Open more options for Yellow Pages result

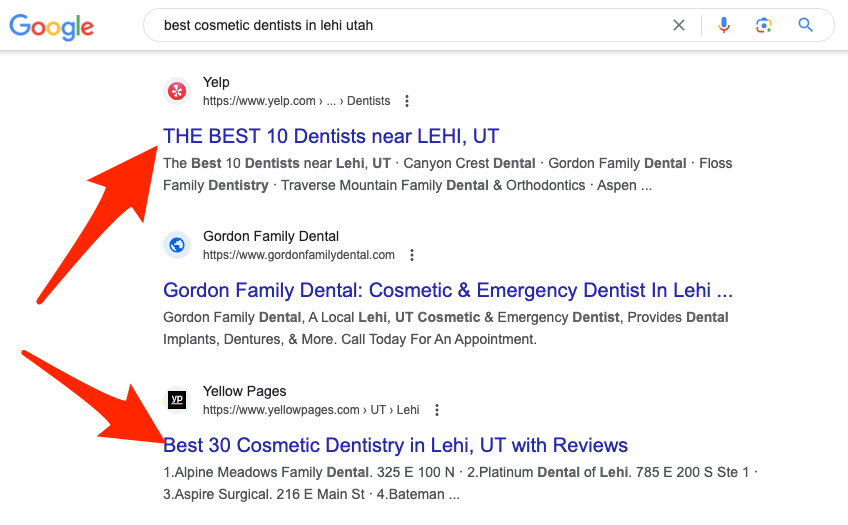coord(436,410)
